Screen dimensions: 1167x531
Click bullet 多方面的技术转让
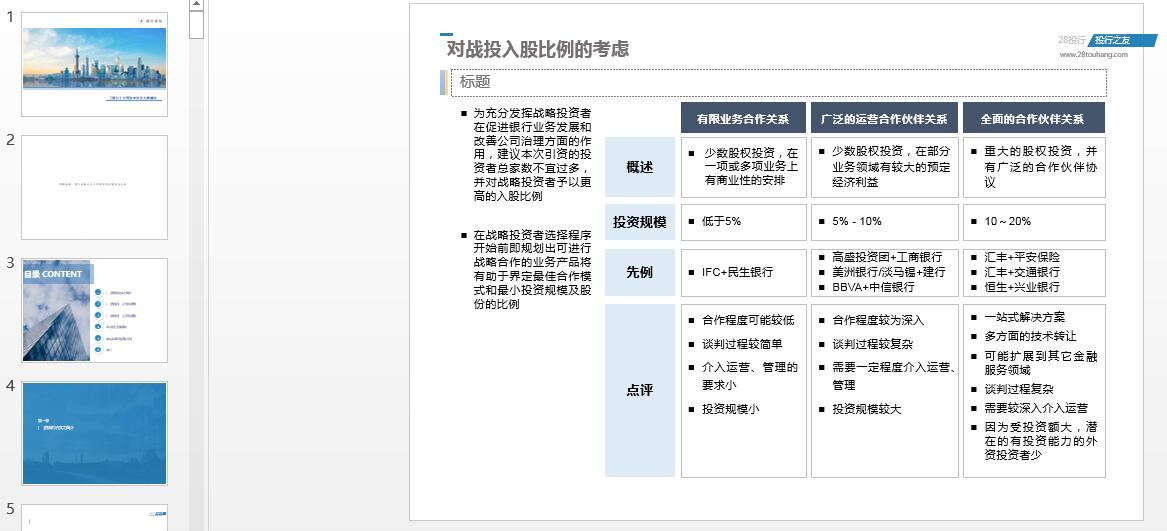click(x=1030, y=337)
